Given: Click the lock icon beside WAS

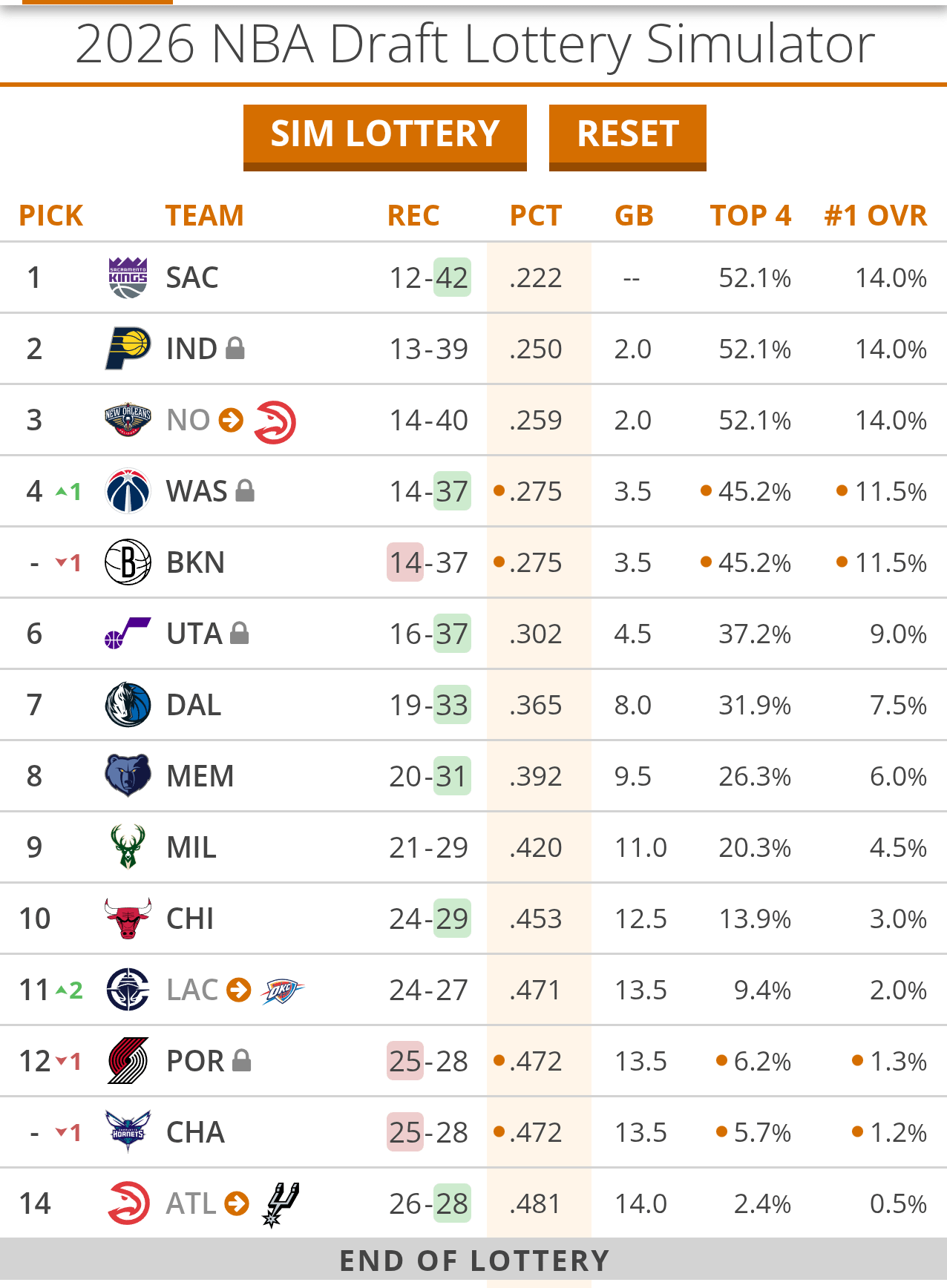Looking at the screenshot, I should tap(245, 490).
